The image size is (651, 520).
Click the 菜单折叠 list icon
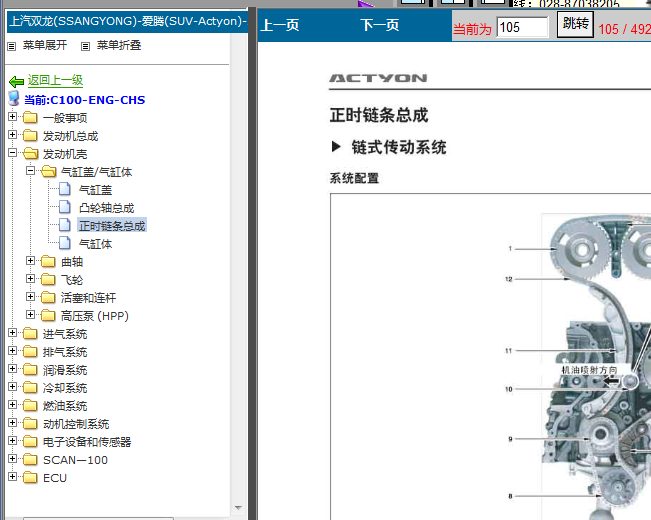click(86, 46)
